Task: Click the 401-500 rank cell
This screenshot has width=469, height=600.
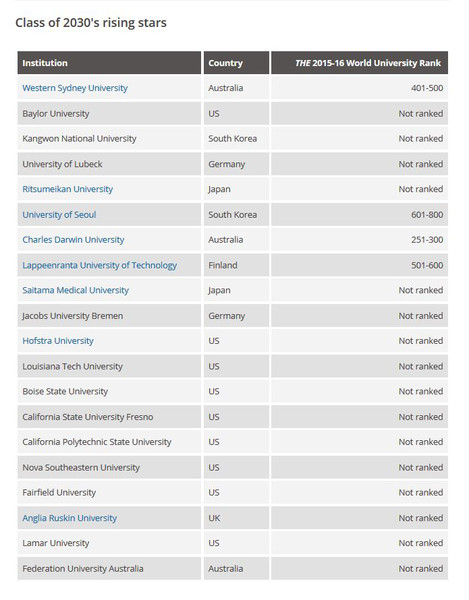Action: 360,88
